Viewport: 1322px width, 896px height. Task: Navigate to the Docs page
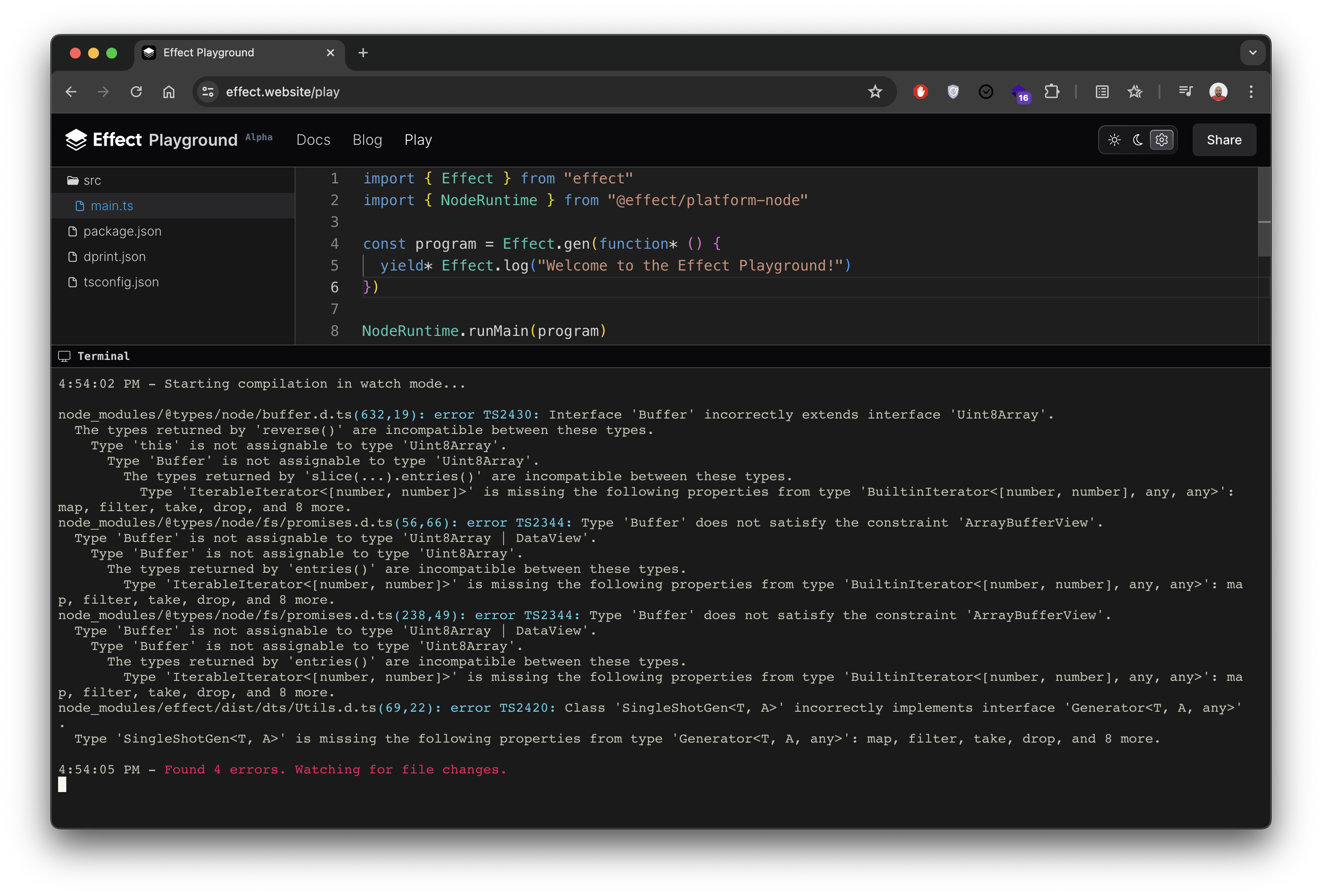click(313, 140)
